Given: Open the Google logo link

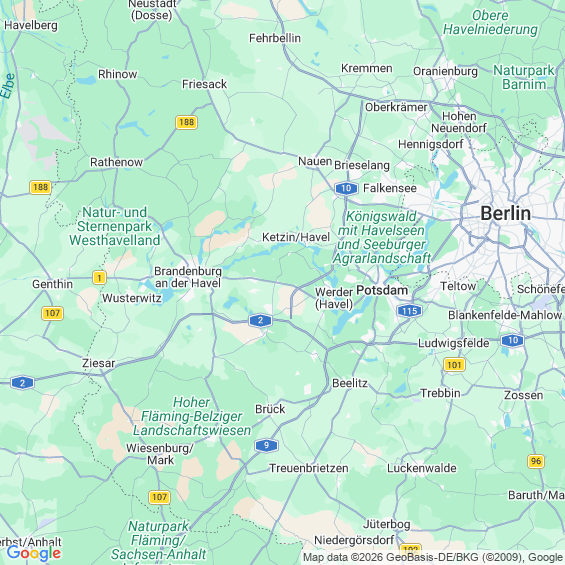Looking at the screenshot, I should point(34,553).
